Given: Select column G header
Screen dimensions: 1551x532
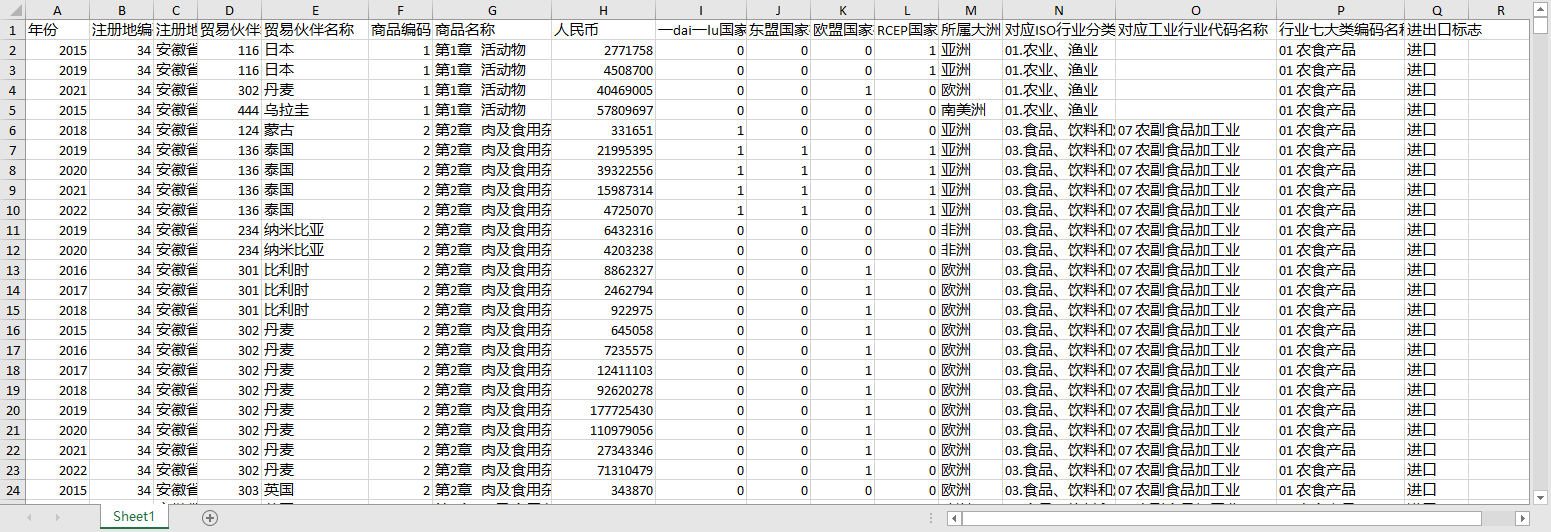Looking at the screenshot, I should coord(492,10).
